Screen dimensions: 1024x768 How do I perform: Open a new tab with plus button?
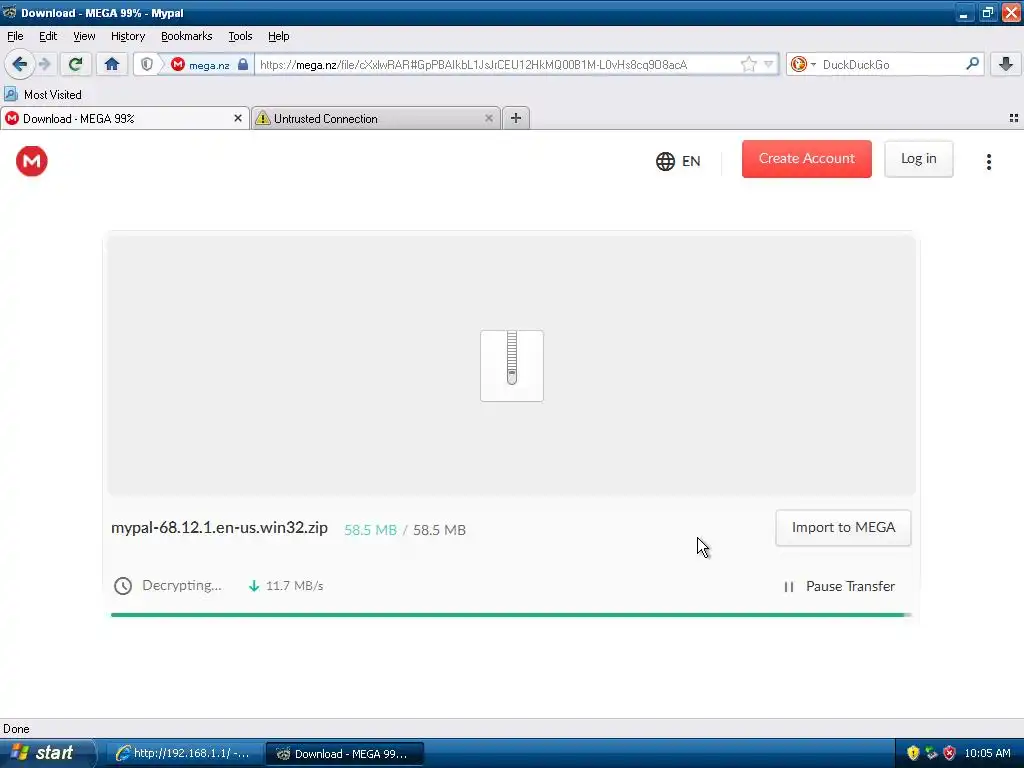[x=516, y=118]
